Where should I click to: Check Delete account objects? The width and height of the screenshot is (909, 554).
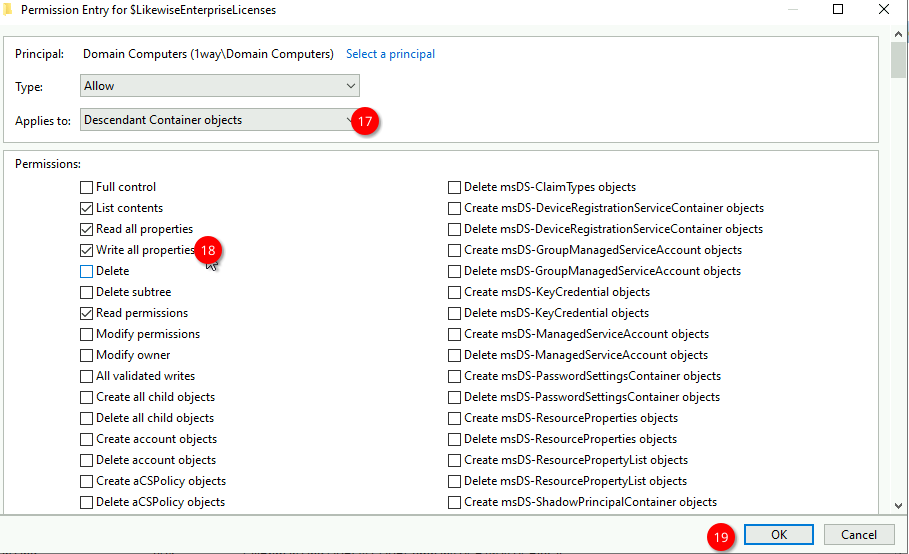[x=86, y=460]
